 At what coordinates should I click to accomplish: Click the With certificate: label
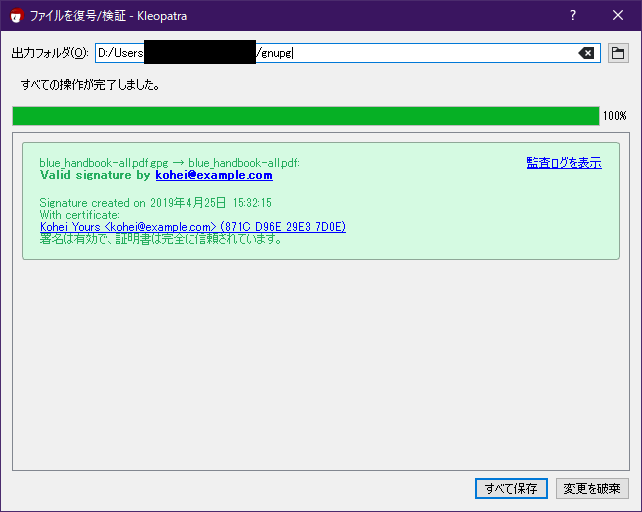(79, 215)
